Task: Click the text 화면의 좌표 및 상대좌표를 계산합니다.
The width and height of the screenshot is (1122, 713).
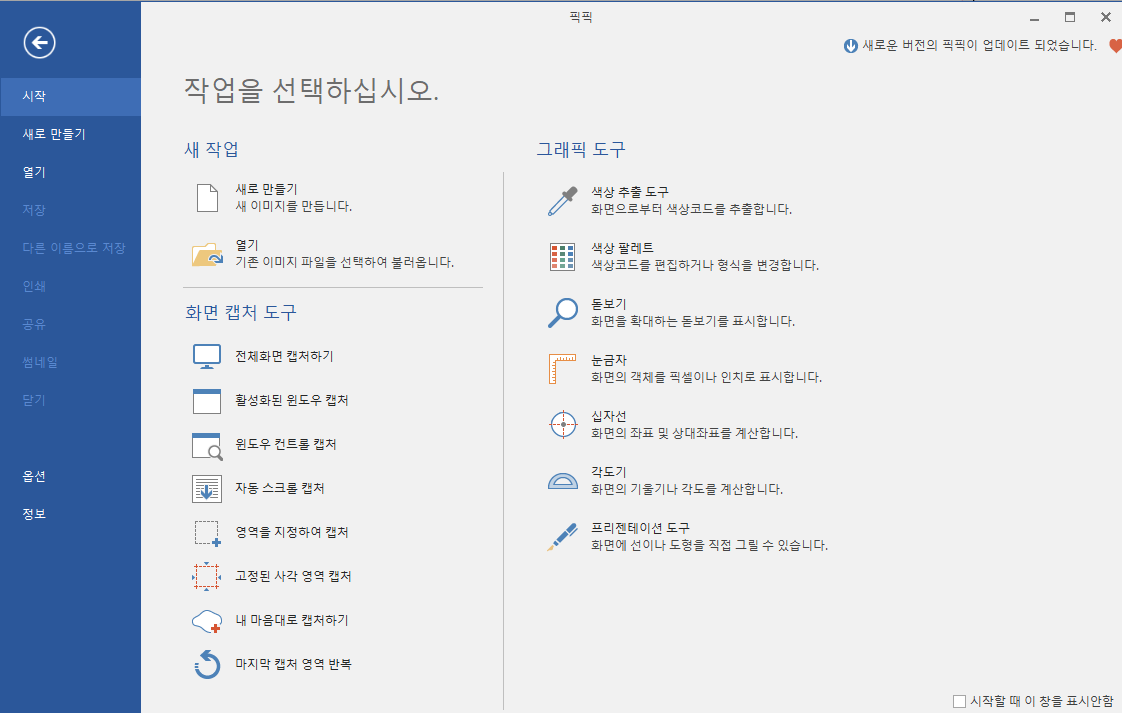Action: coord(694,434)
